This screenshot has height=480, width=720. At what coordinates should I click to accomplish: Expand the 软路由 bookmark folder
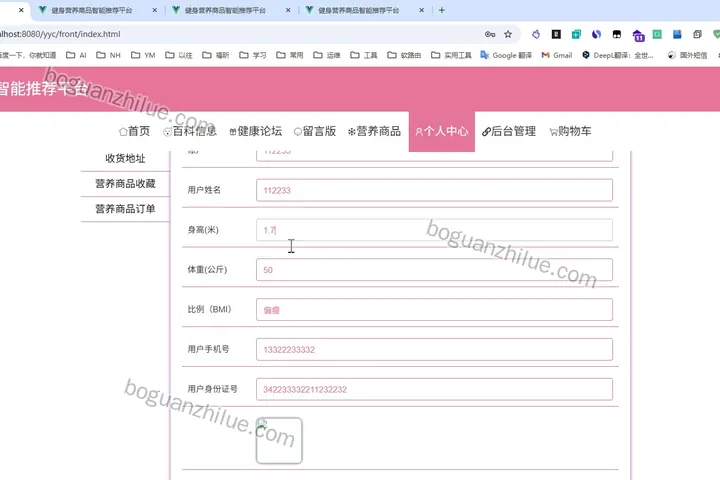[x=404, y=55]
